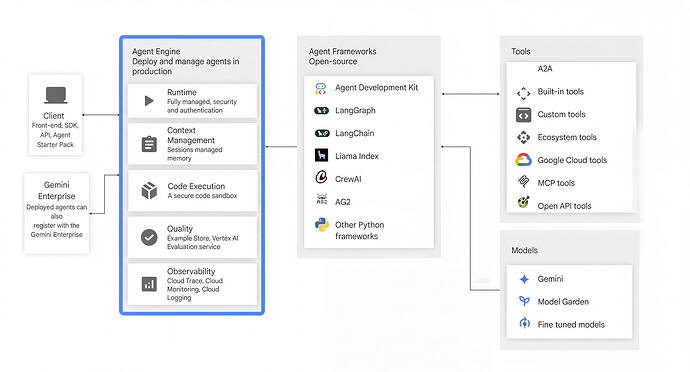The image size is (690, 372).
Task: Click the LangChain label
Action: pyautogui.click(x=355, y=133)
